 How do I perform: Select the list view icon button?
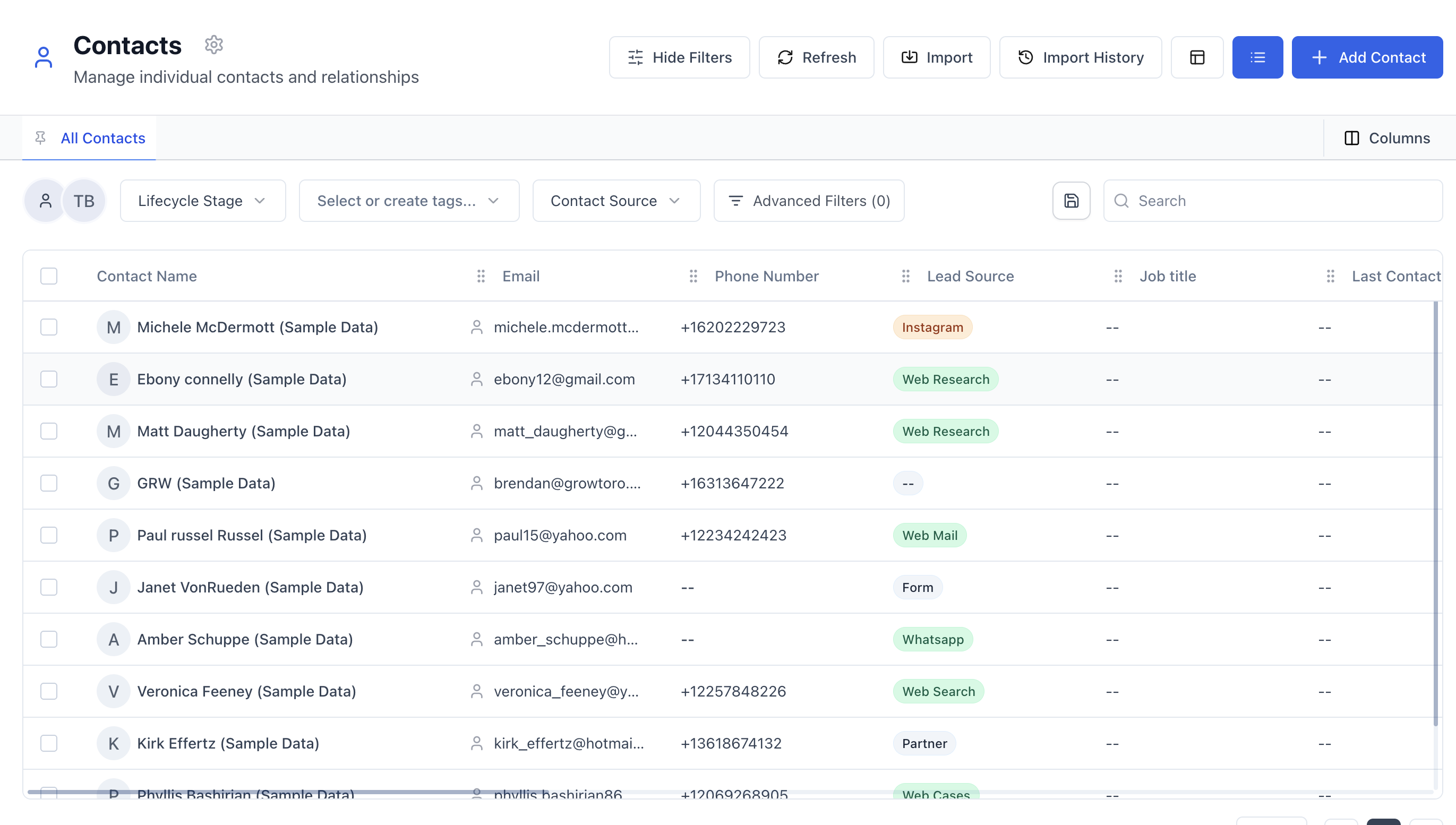point(1257,57)
